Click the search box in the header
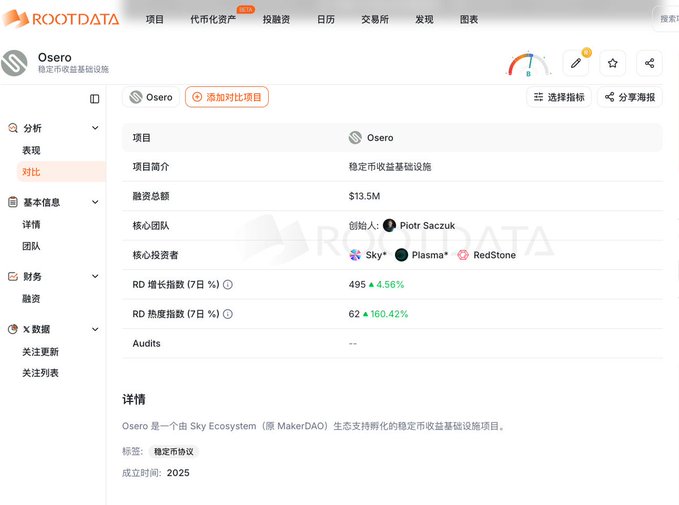This screenshot has width=679, height=505. point(666,19)
